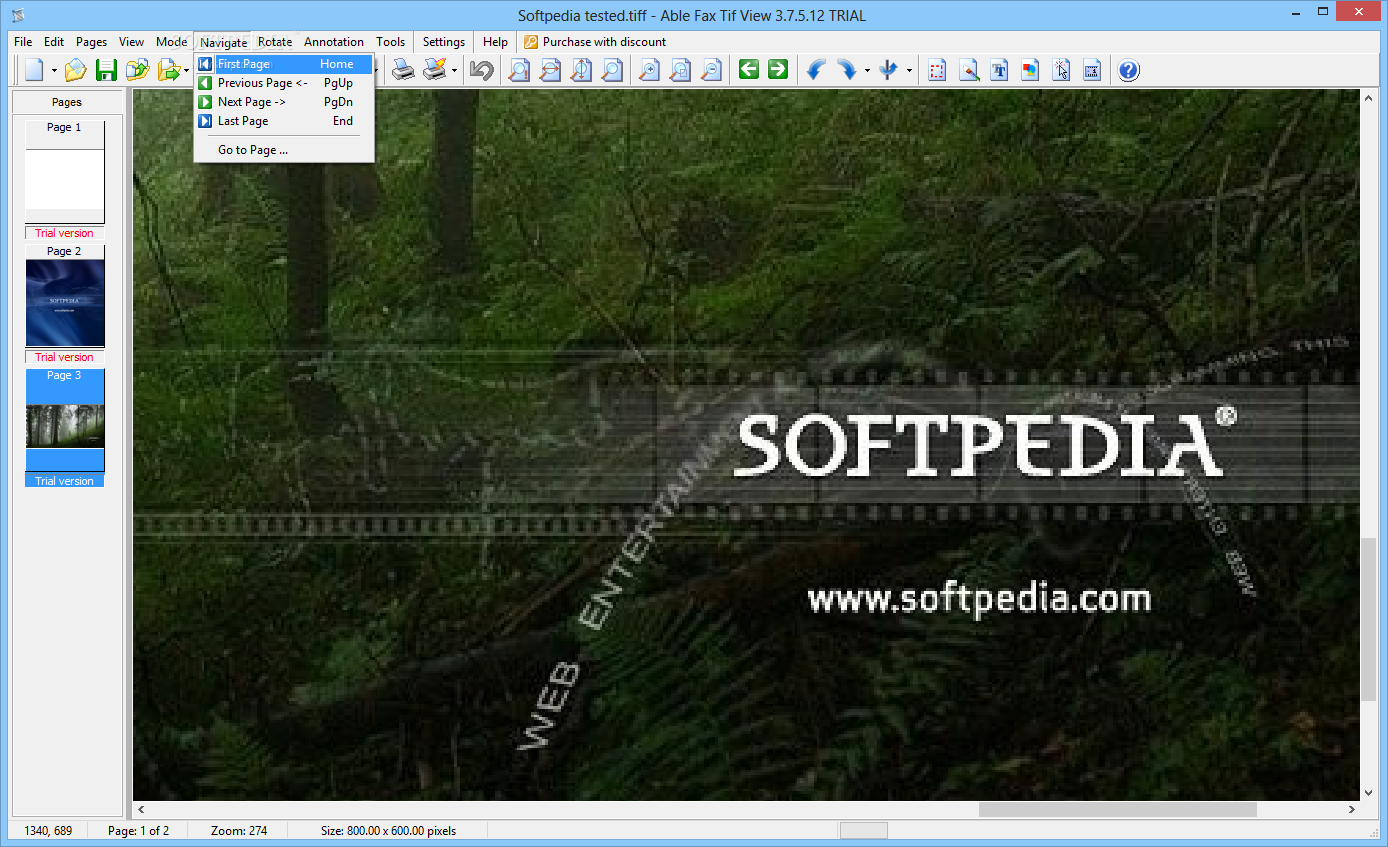Open the Edit menu
The image size is (1388, 847).
(x=54, y=42)
